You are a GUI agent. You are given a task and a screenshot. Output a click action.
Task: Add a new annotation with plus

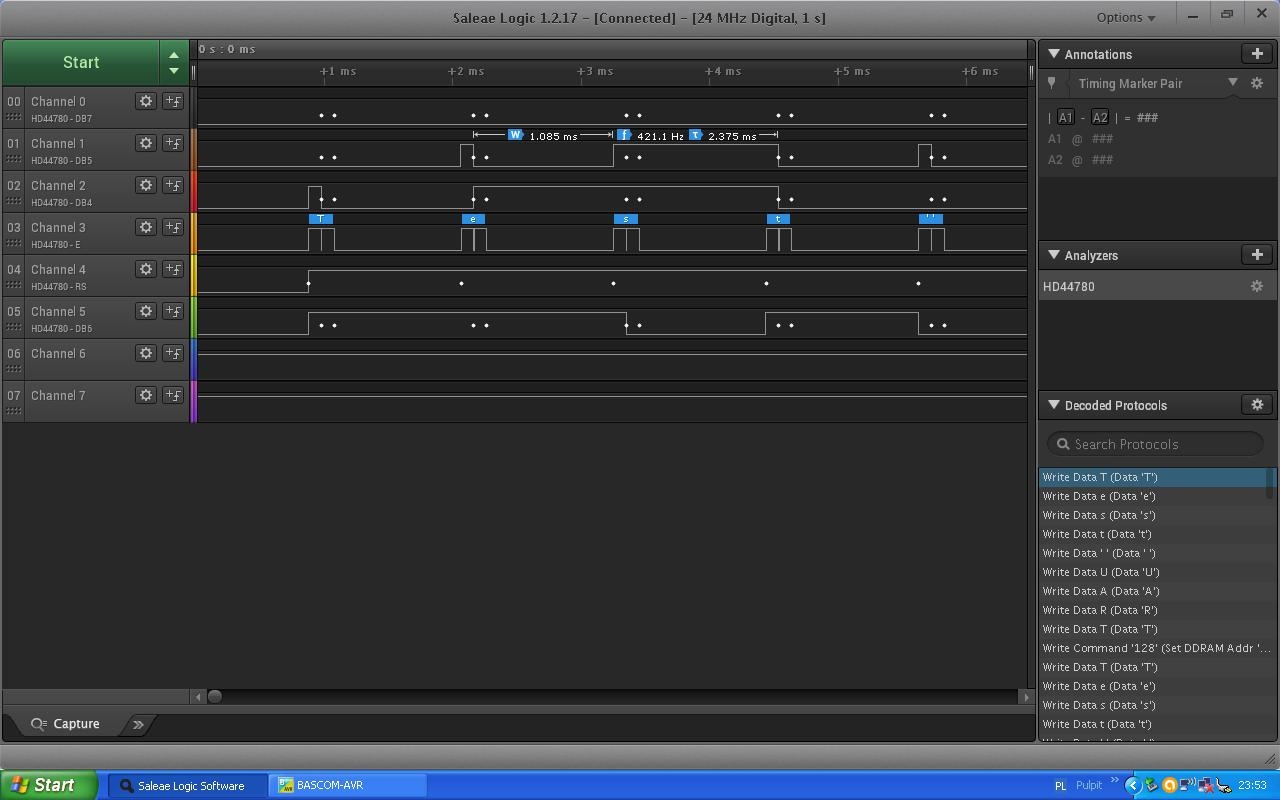pyautogui.click(x=1257, y=54)
